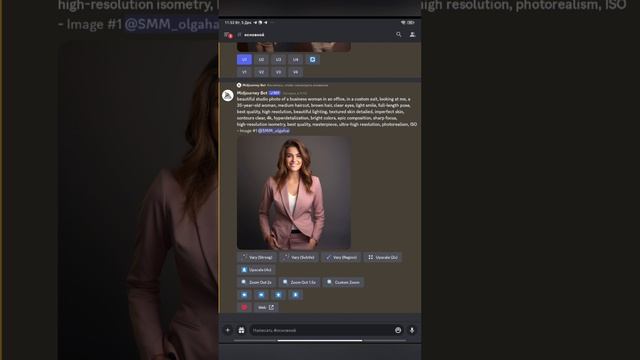Click the Vary (Strong) button
The height and width of the screenshot is (360, 640).
click(257, 258)
